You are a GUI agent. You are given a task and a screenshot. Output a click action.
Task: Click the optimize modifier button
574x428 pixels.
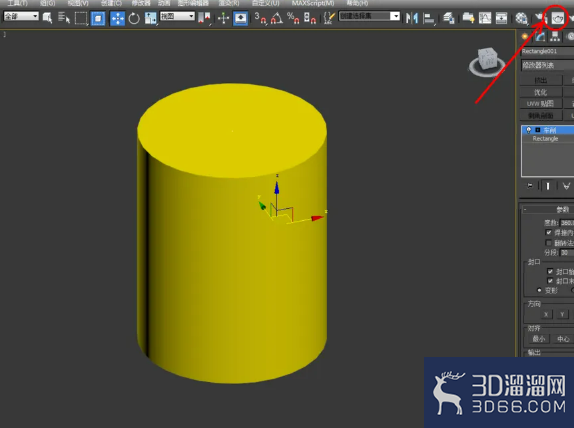tap(541, 92)
